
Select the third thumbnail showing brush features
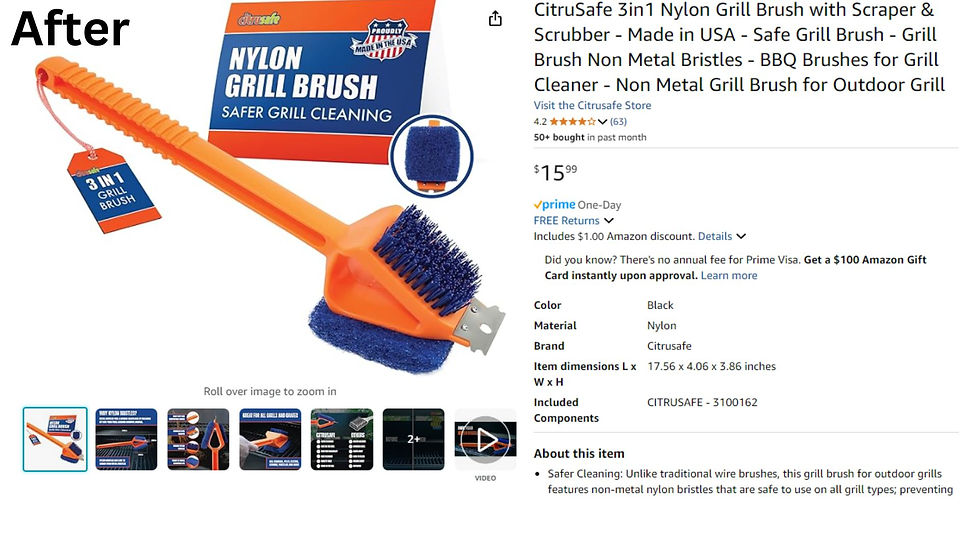(x=198, y=440)
